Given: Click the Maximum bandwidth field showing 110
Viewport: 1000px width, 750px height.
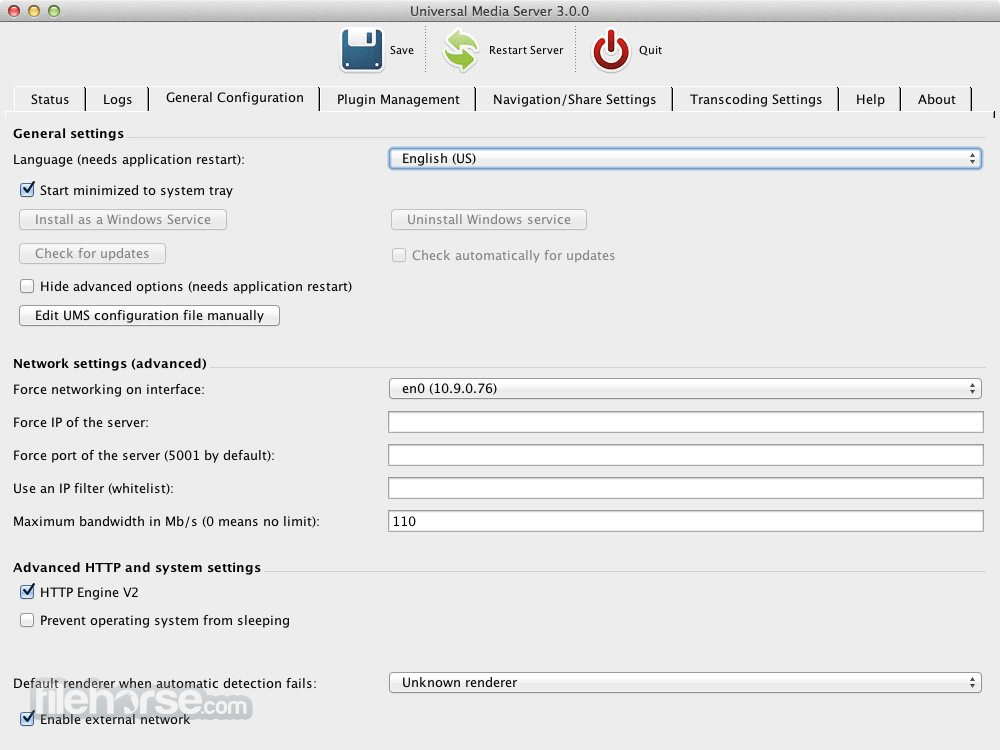Looking at the screenshot, I should [686, 521].
